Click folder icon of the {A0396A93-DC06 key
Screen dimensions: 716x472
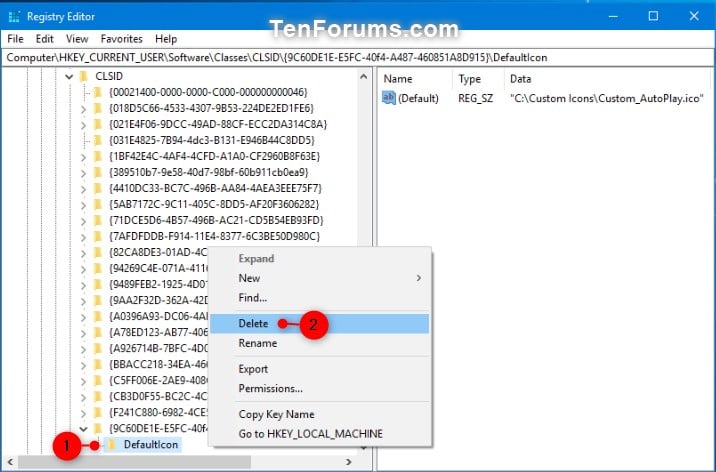point(98,316)
